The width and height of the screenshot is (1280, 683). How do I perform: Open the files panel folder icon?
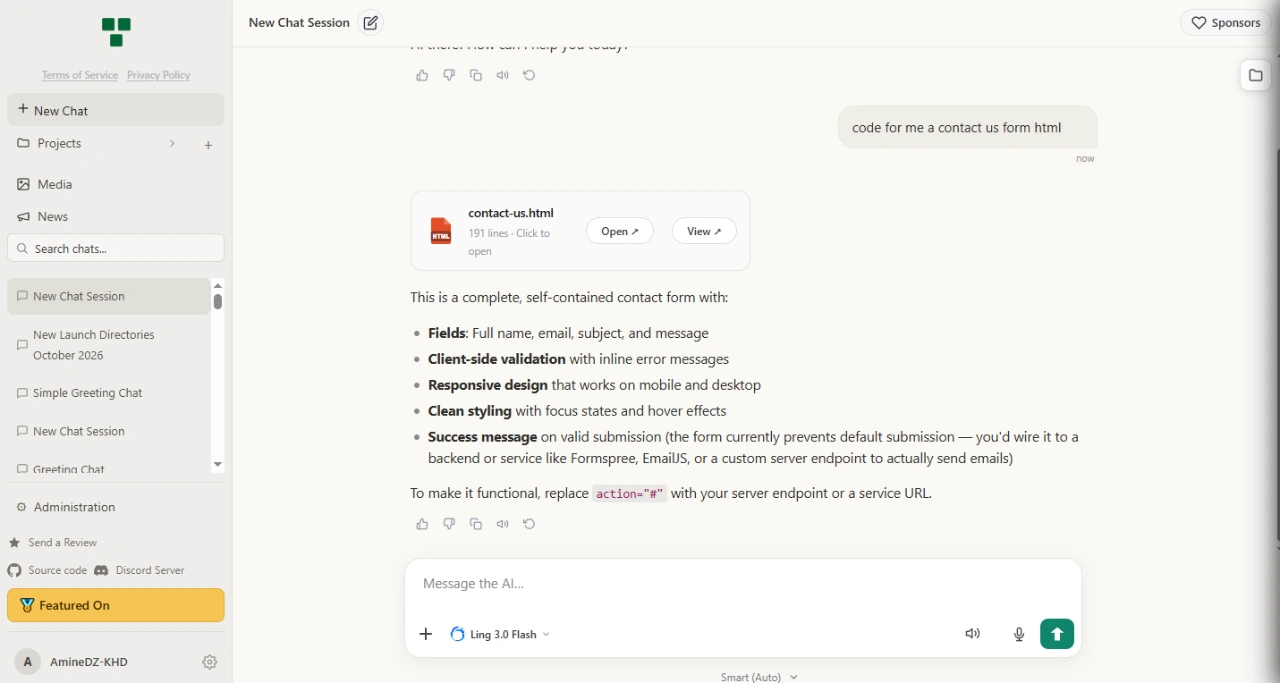(x=1256, y=76)
